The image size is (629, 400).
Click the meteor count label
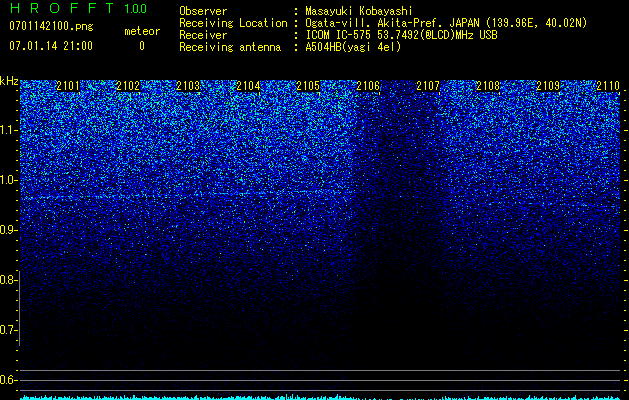click(x=142, y=31)
